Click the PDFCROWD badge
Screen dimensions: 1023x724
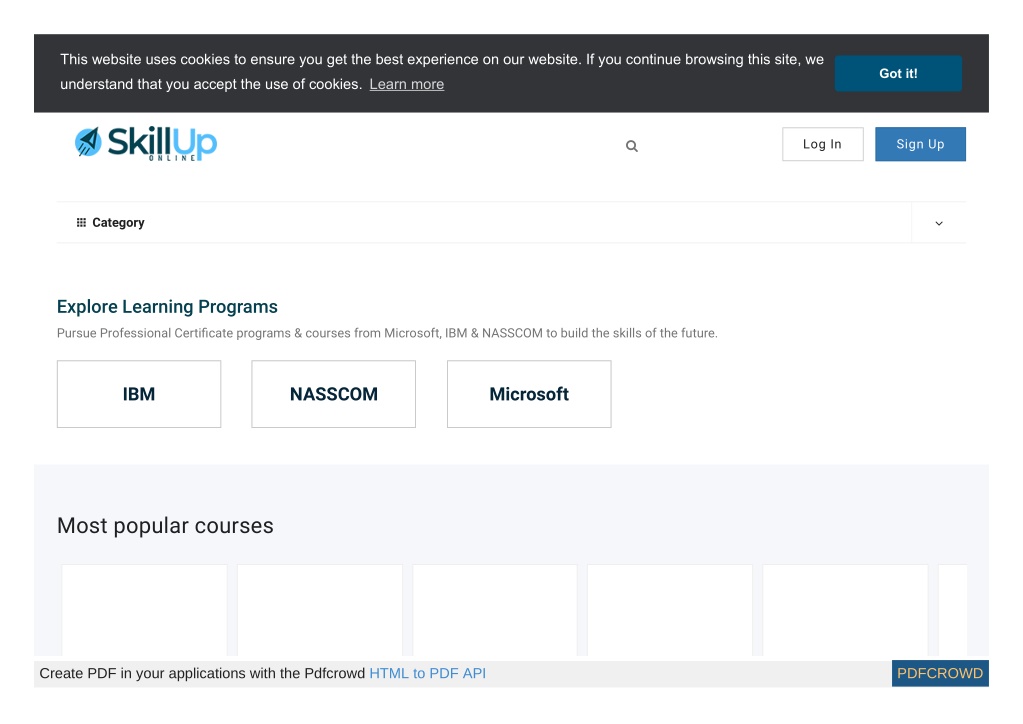tap(939, 673)
